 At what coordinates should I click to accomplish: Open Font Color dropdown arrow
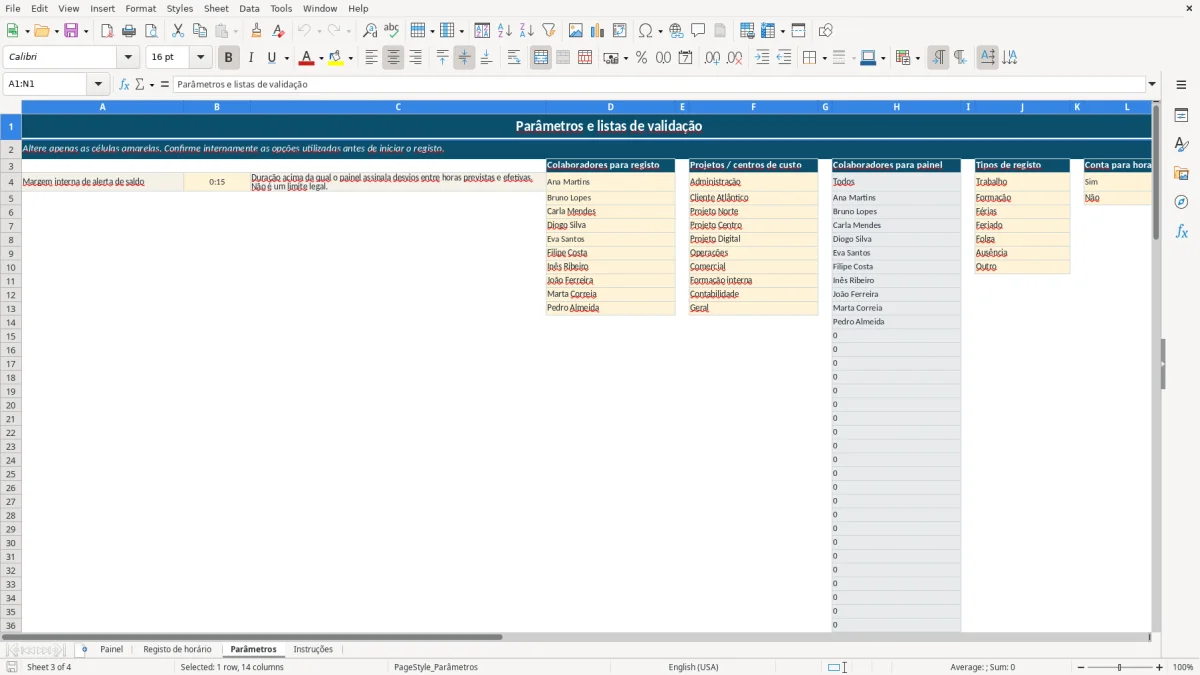pos(321,58)
